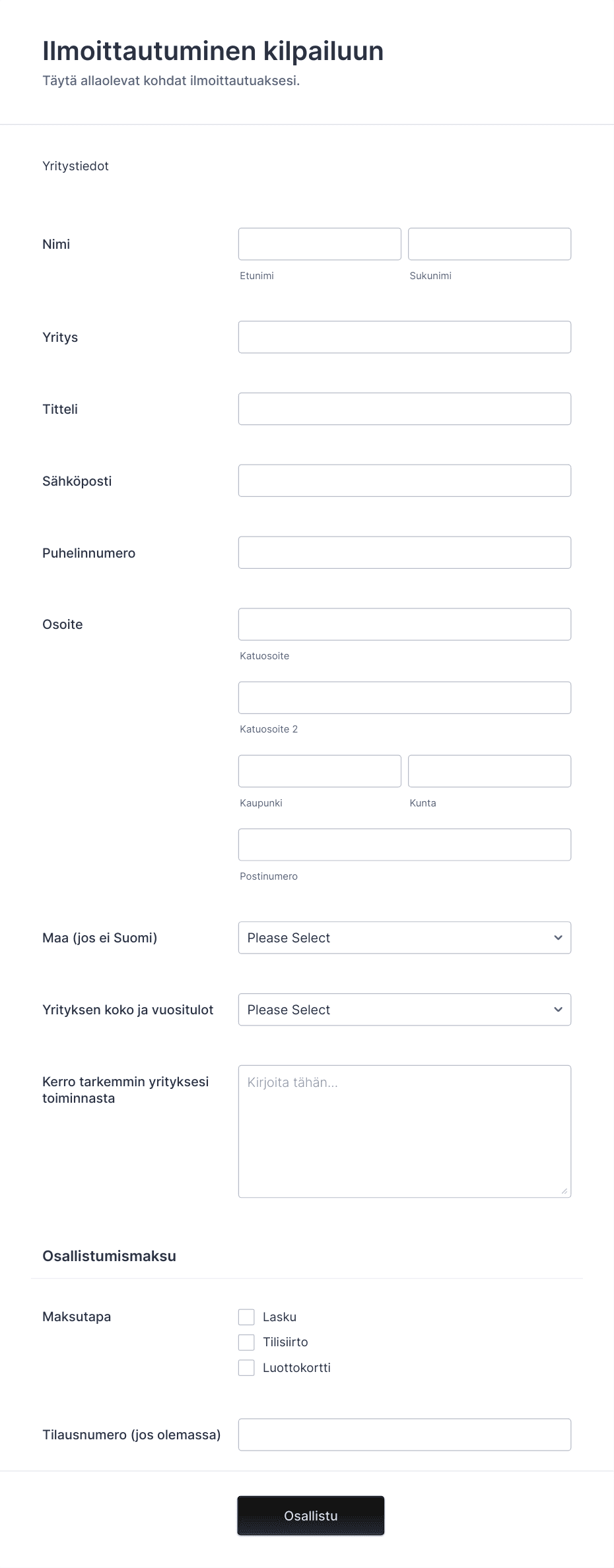Viewport: 614px width, 1568px height.
Task: Click the chevron arrow of Maa dropdown
Action: point(558,938)
